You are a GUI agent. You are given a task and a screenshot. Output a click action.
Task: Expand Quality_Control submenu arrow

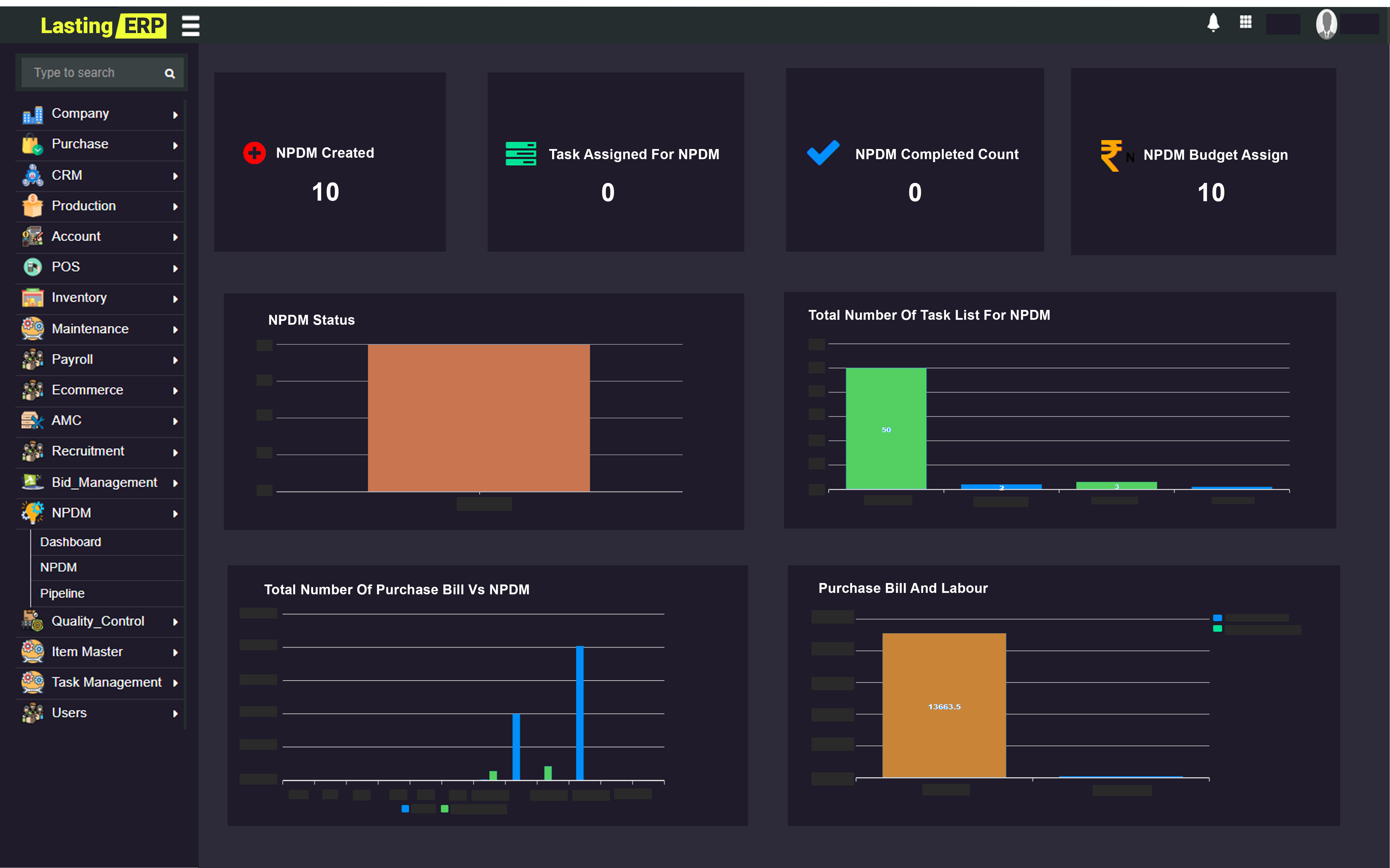coord(175,622)
